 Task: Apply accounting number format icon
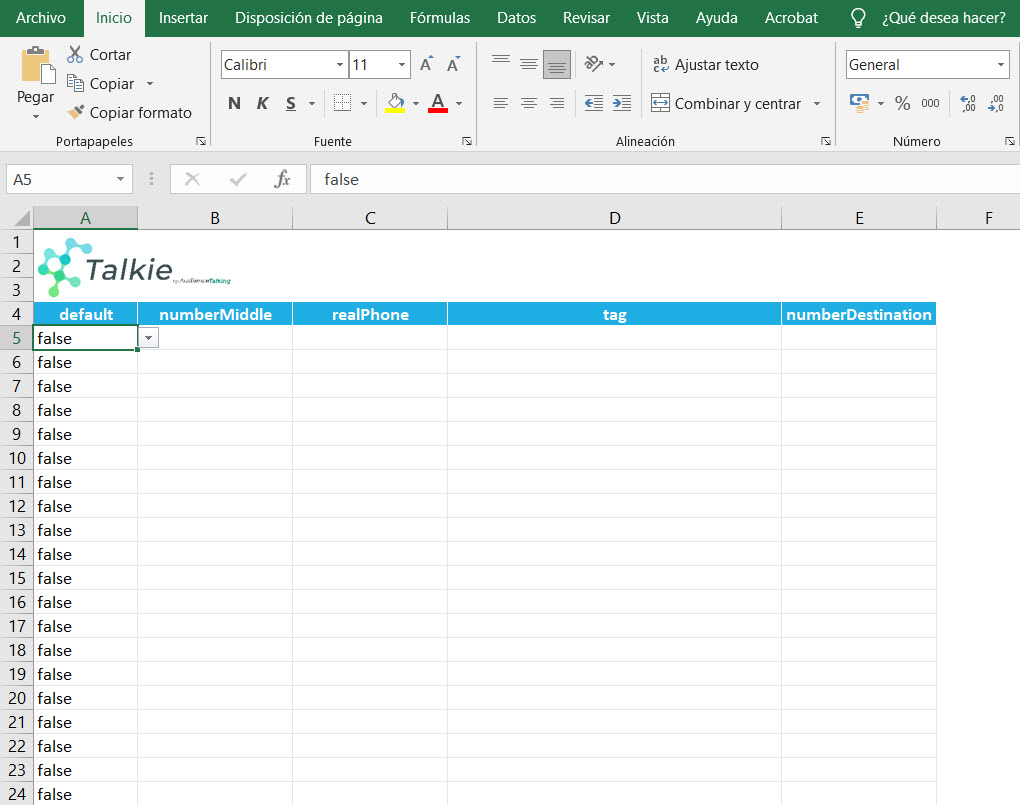(x=860, y=103)
